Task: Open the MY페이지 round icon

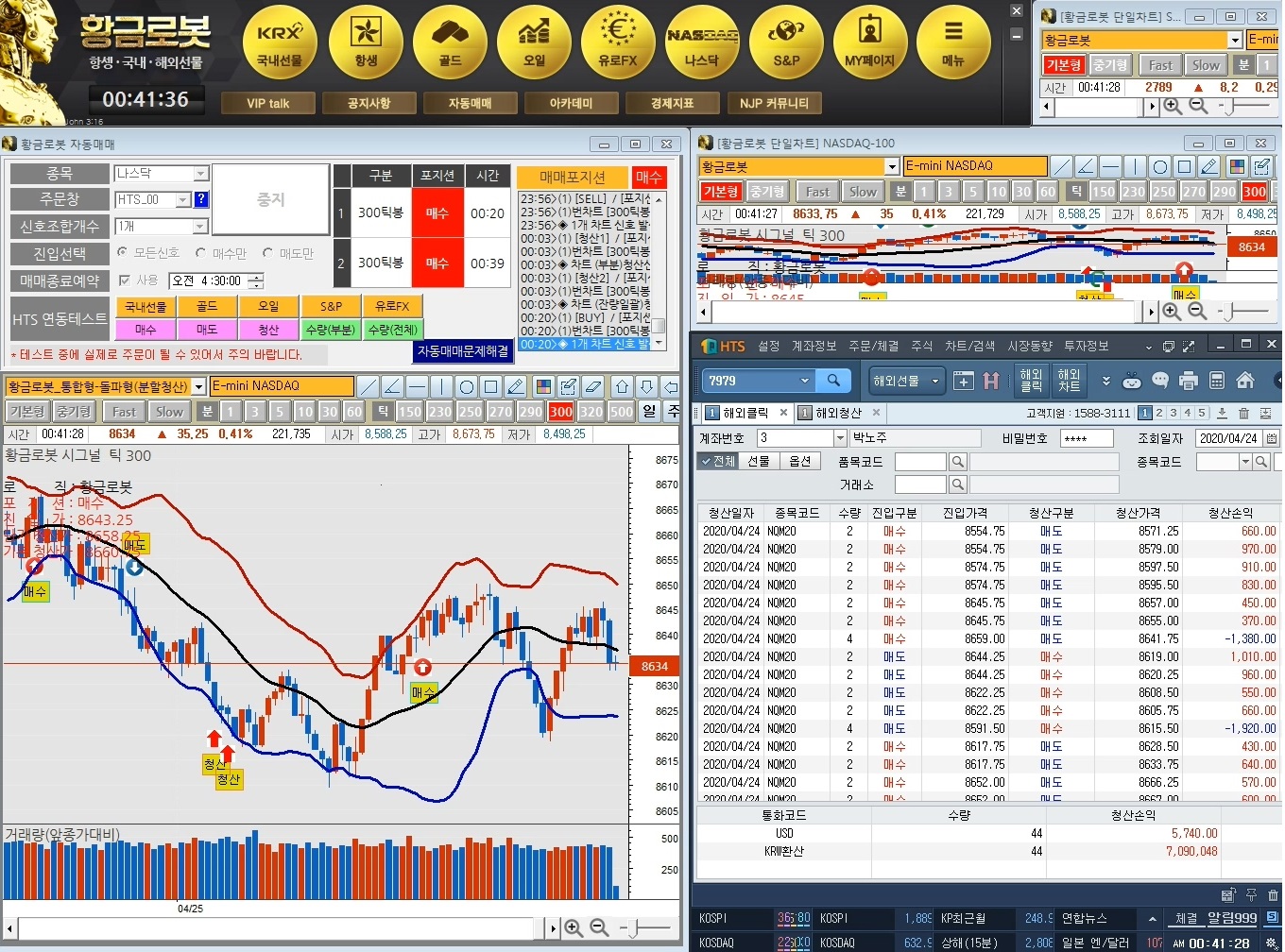Action: click(870, 42)
